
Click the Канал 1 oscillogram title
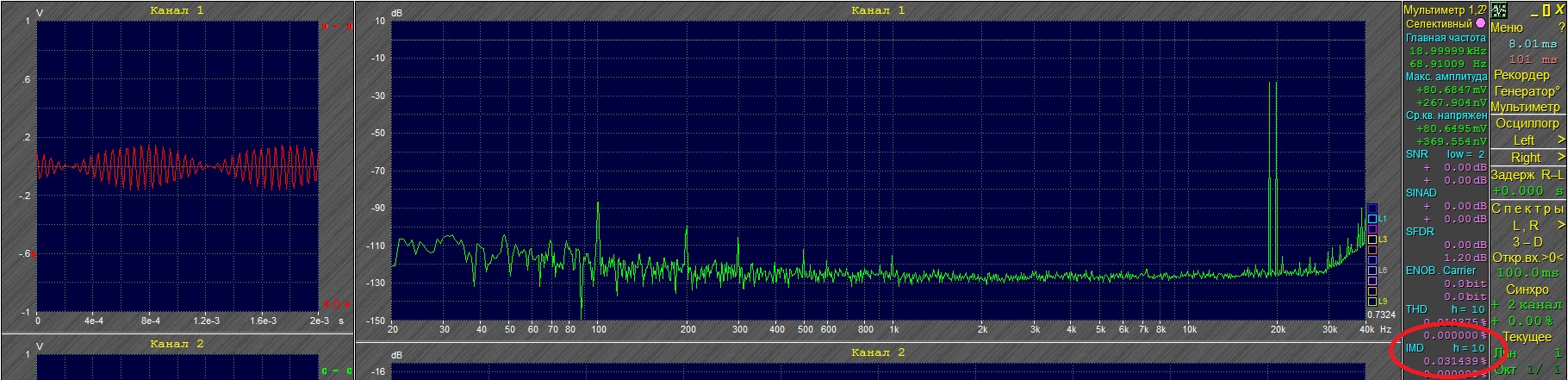177,10
